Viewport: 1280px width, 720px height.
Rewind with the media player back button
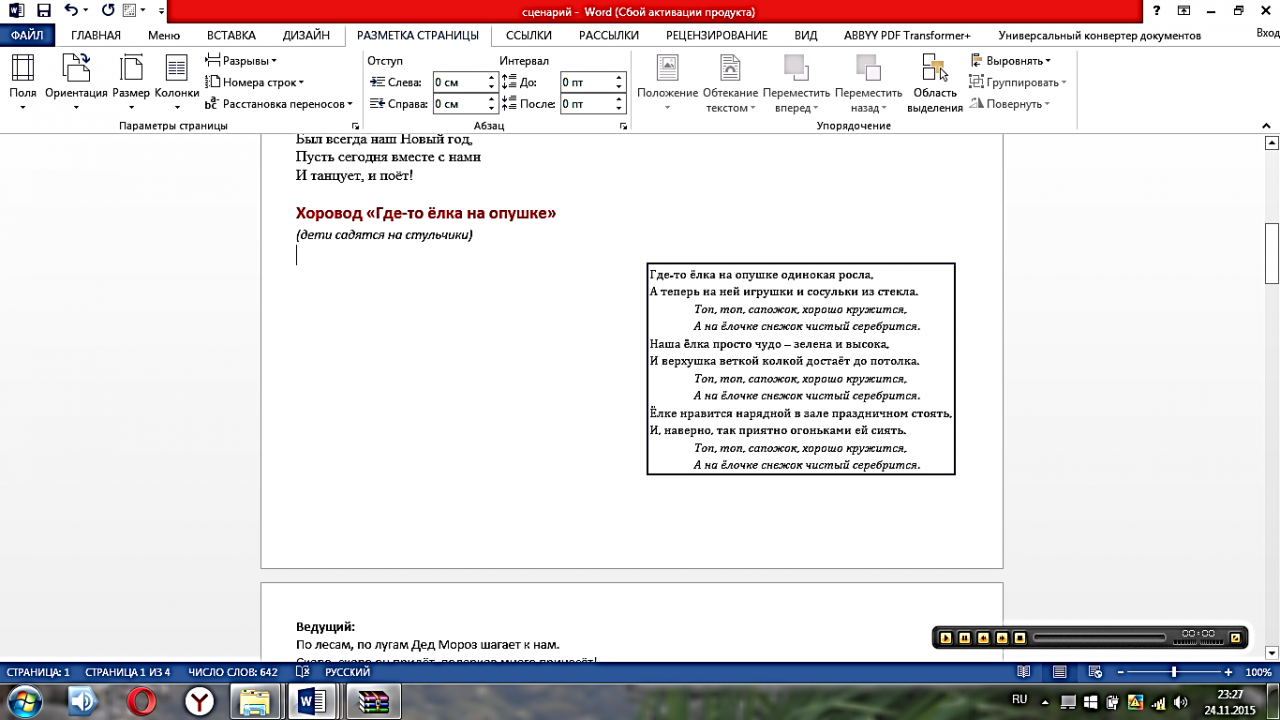point(983,637)
